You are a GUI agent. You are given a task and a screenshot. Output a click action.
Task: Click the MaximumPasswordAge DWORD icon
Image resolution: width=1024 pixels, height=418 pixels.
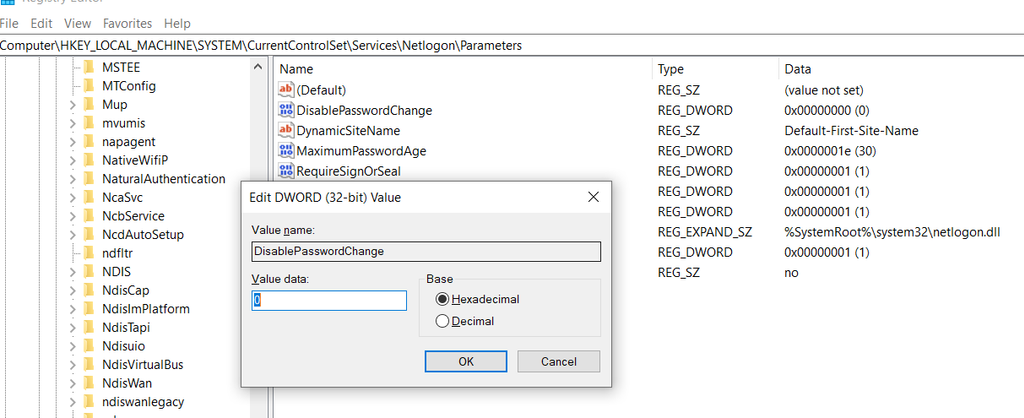click(x=286, y=151)
